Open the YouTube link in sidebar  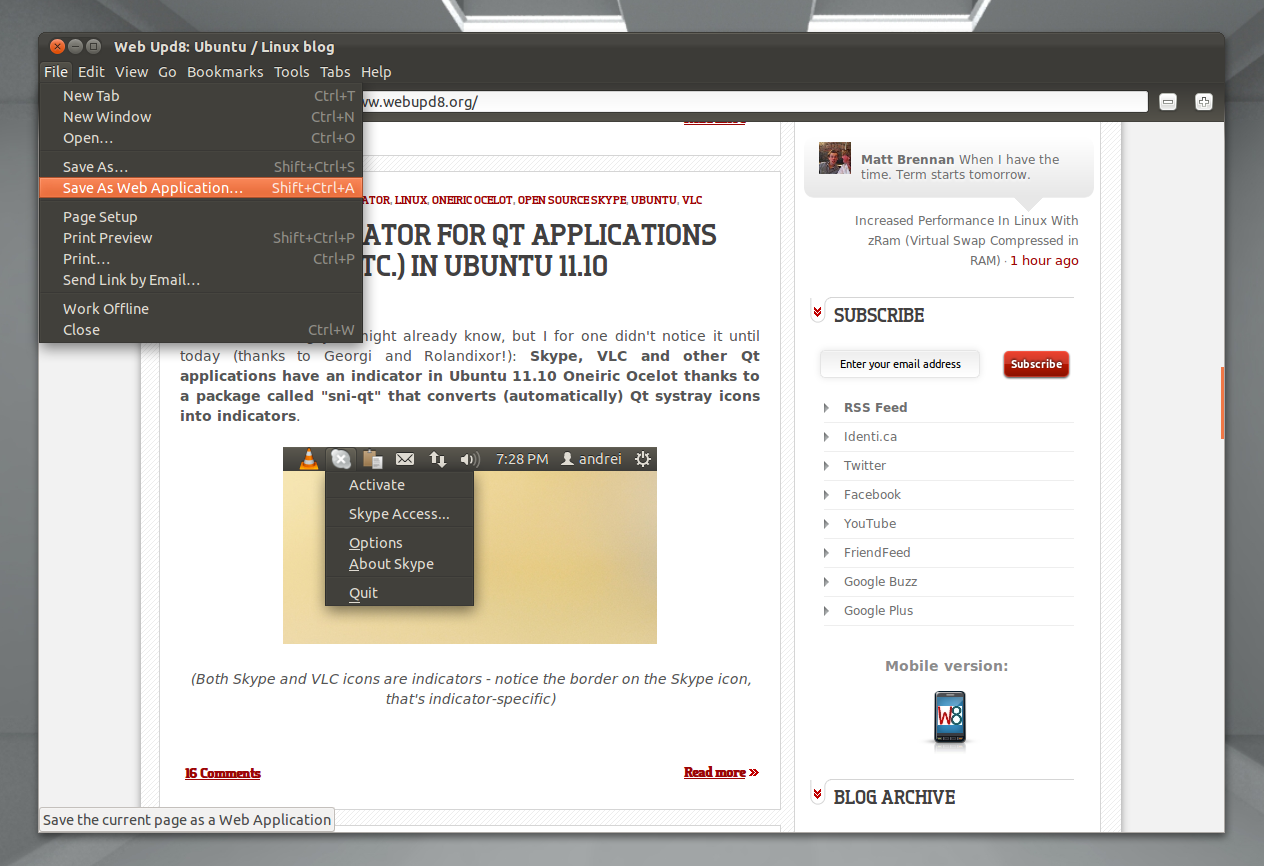[x=870, y=523]
